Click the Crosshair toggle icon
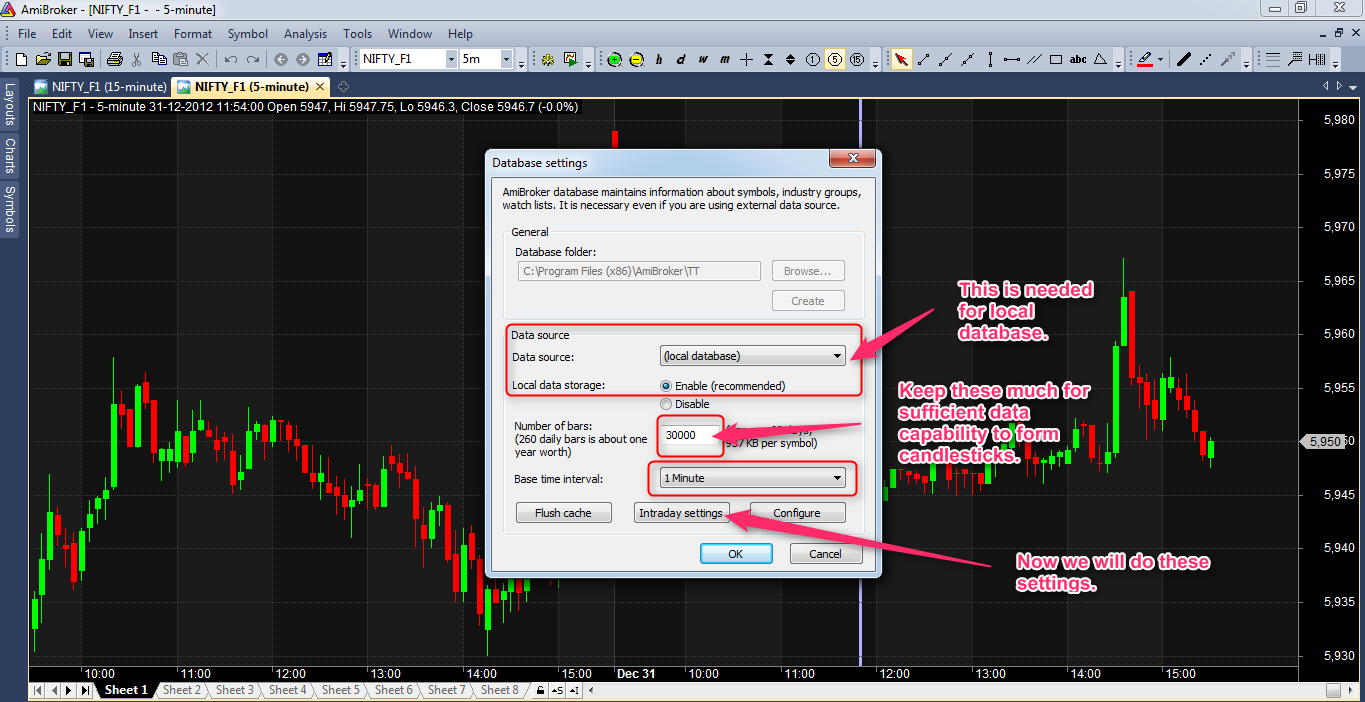1365x702 pixels. click(746, 59)
